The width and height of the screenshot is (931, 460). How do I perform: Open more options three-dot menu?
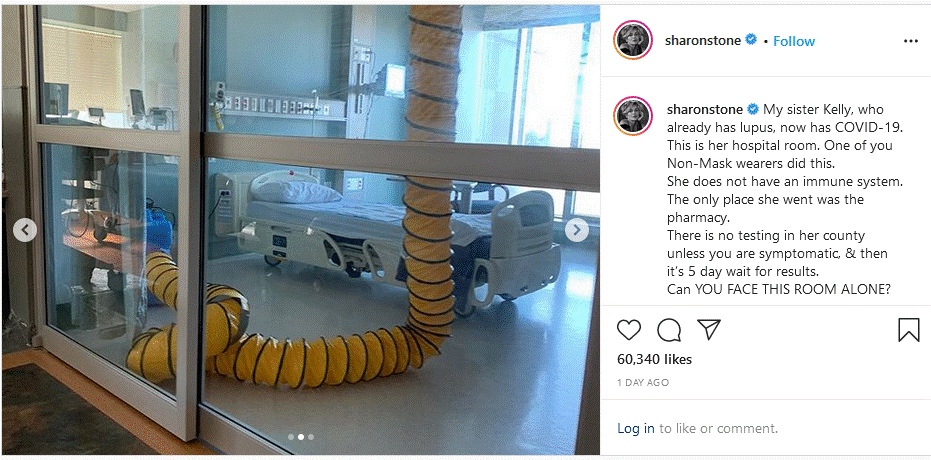910,41
